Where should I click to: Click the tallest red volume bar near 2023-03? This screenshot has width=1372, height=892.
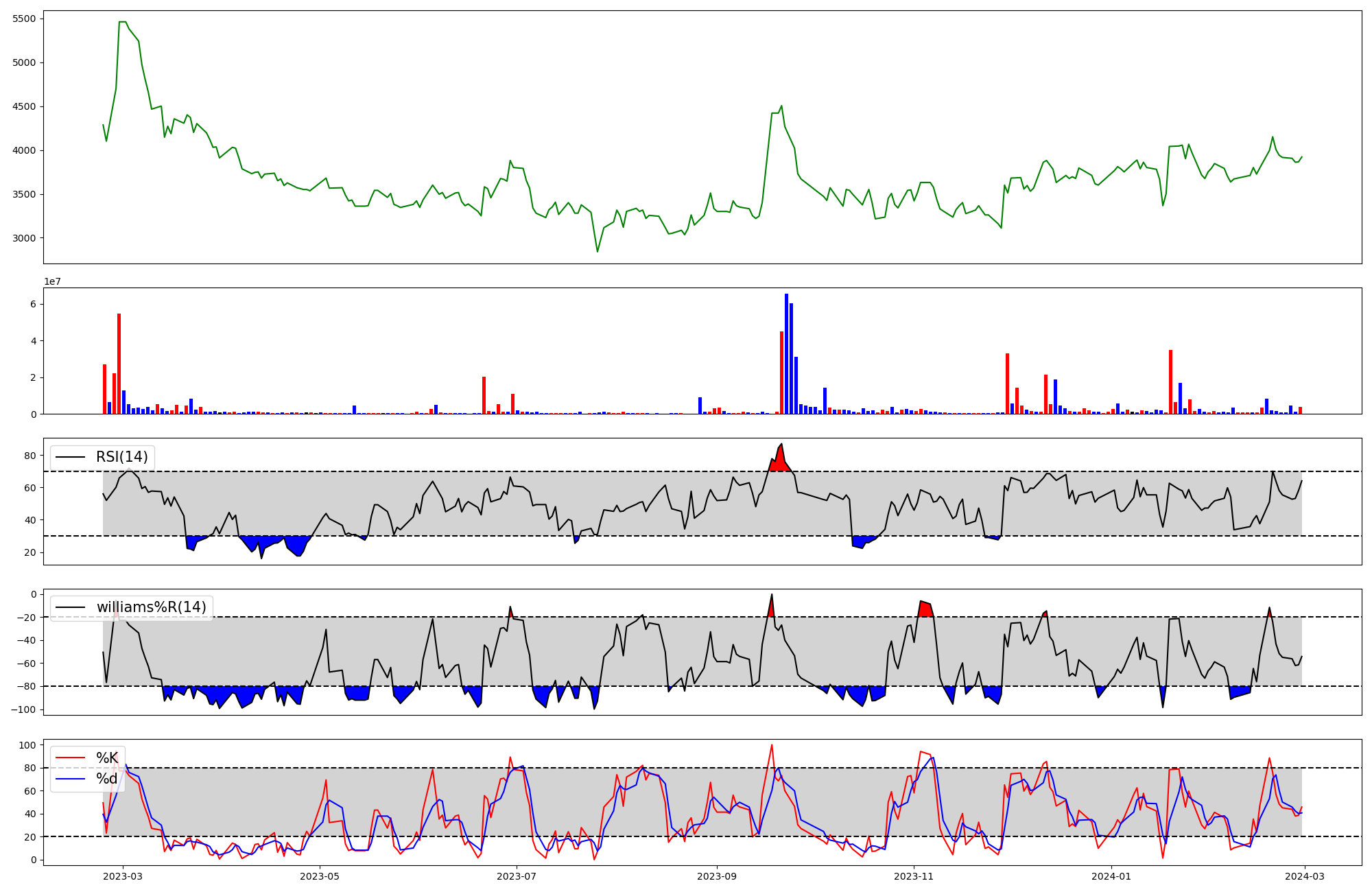click(x=119, y=364)
